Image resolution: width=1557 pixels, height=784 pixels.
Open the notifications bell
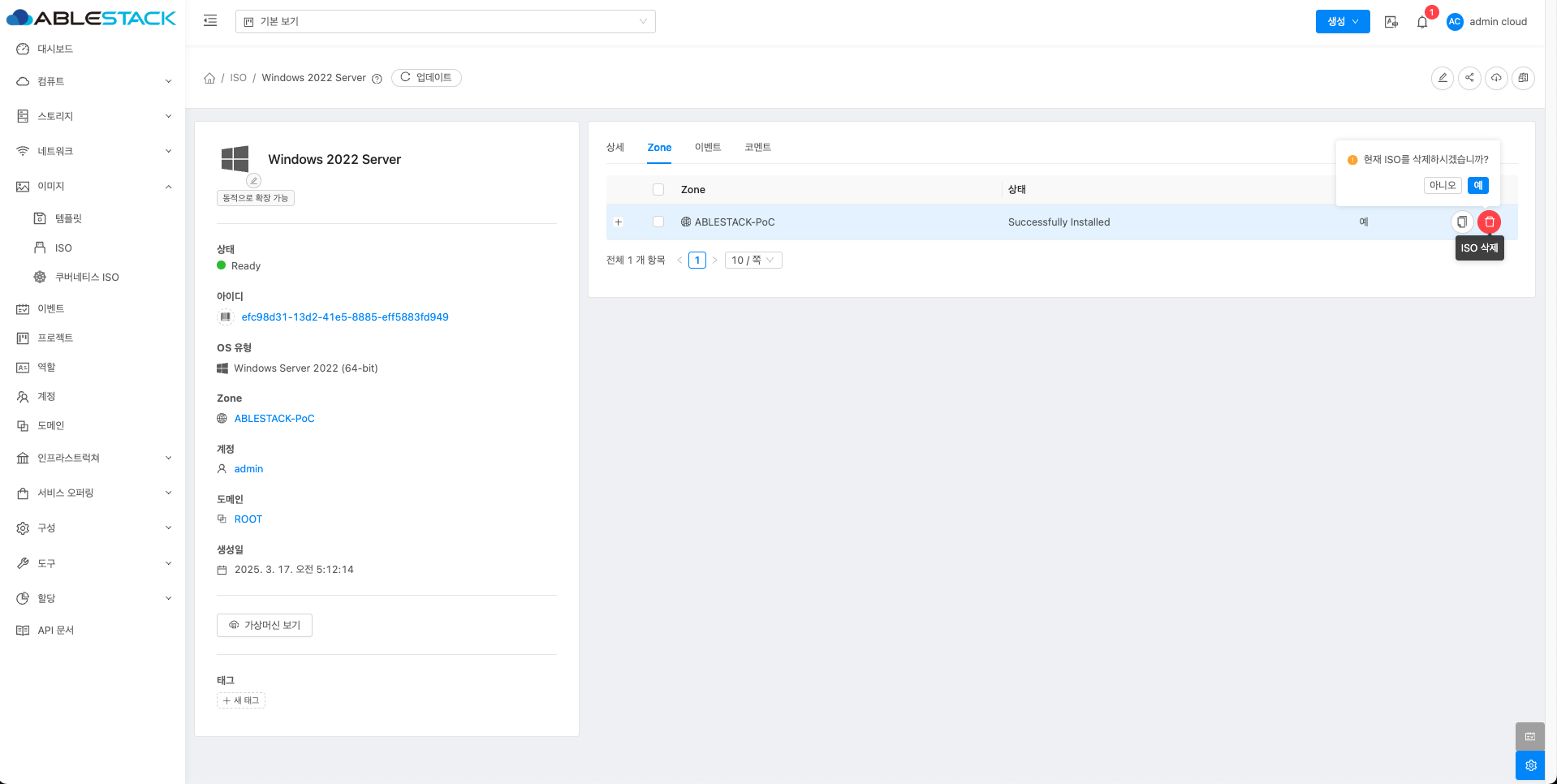1422,22
